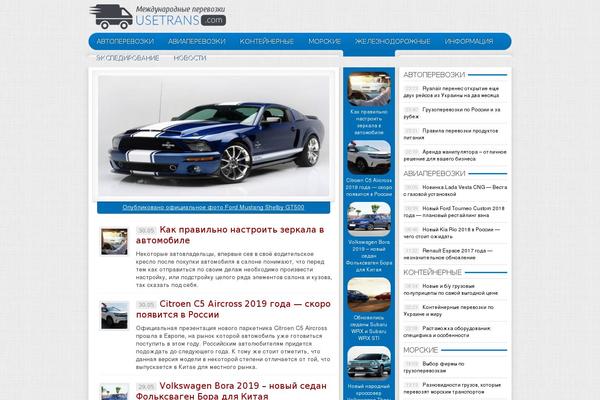Open Volkswagen Bora thumbnail in main article list

tap(114, 392)
